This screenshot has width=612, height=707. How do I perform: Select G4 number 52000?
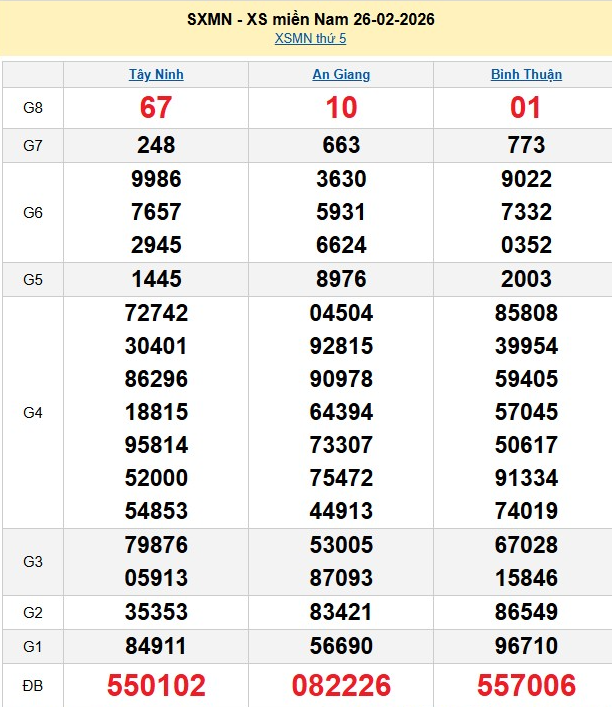coord(156,478)
